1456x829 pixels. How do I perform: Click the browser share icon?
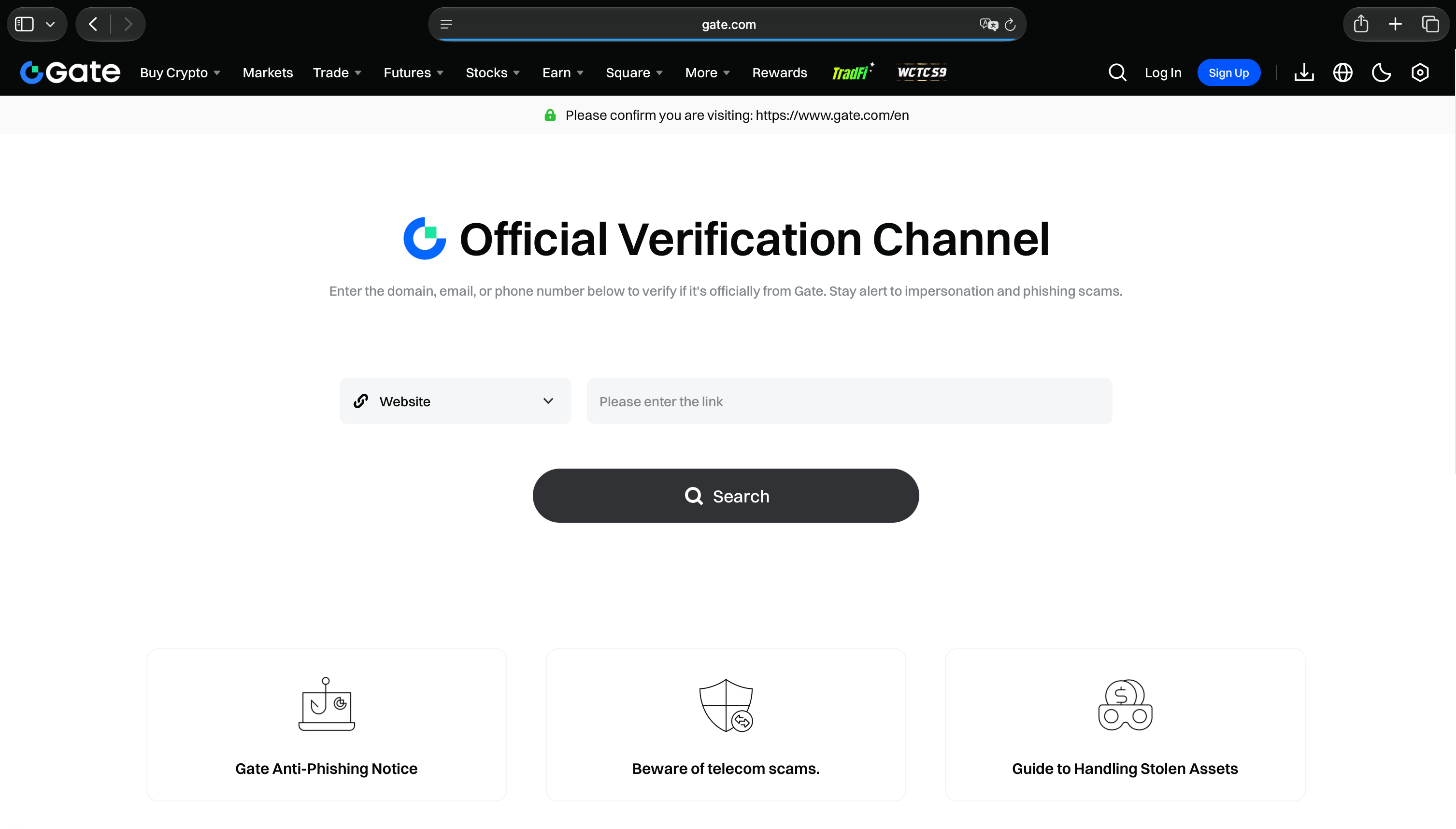pos(1360,24)
